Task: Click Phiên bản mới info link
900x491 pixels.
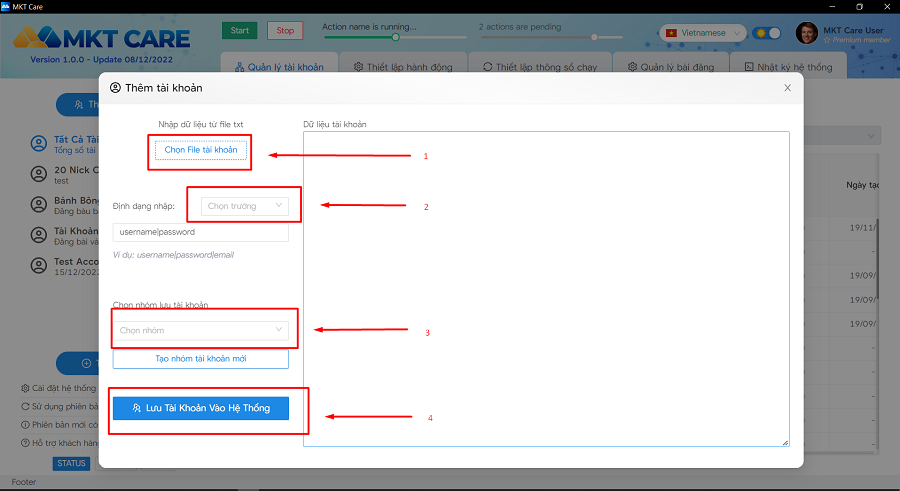Action: coord(59,425)
